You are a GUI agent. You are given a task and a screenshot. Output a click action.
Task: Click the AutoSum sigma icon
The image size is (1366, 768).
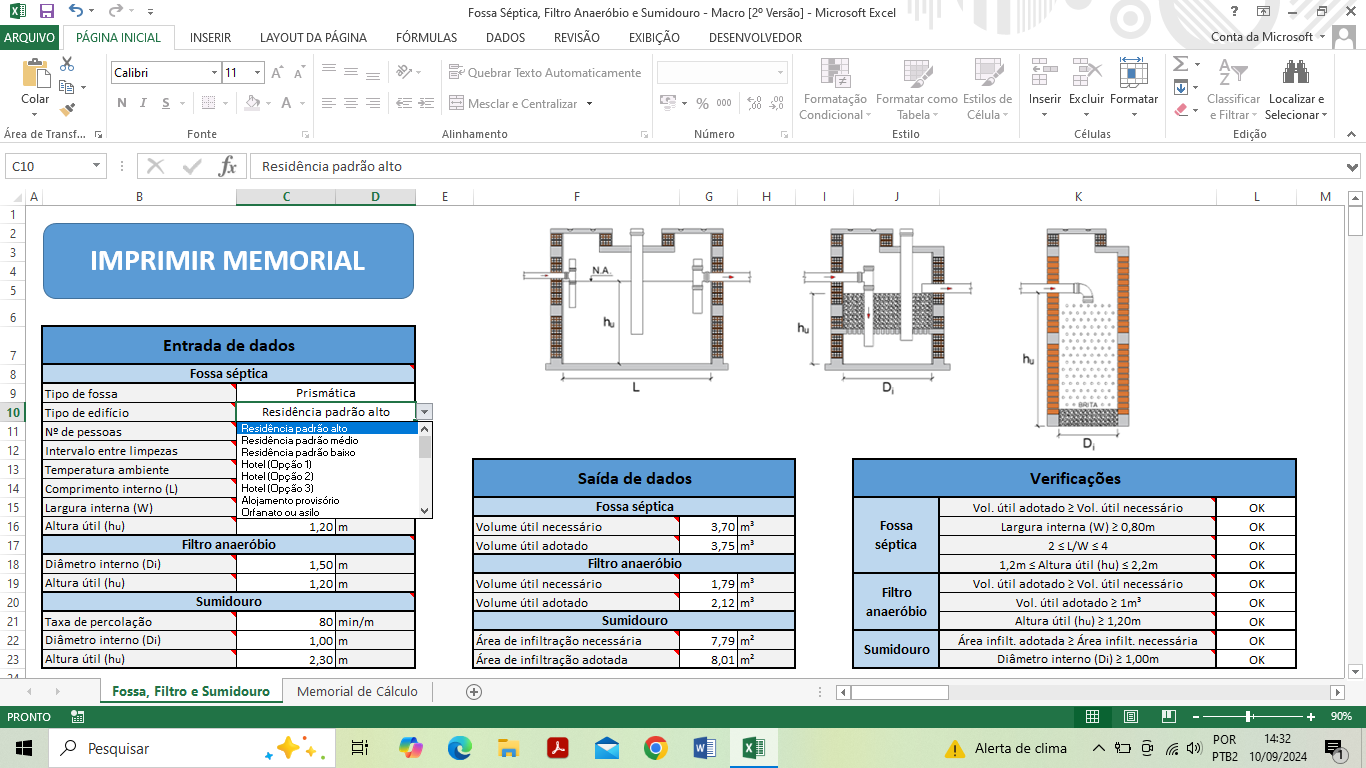coord(1180,64)
